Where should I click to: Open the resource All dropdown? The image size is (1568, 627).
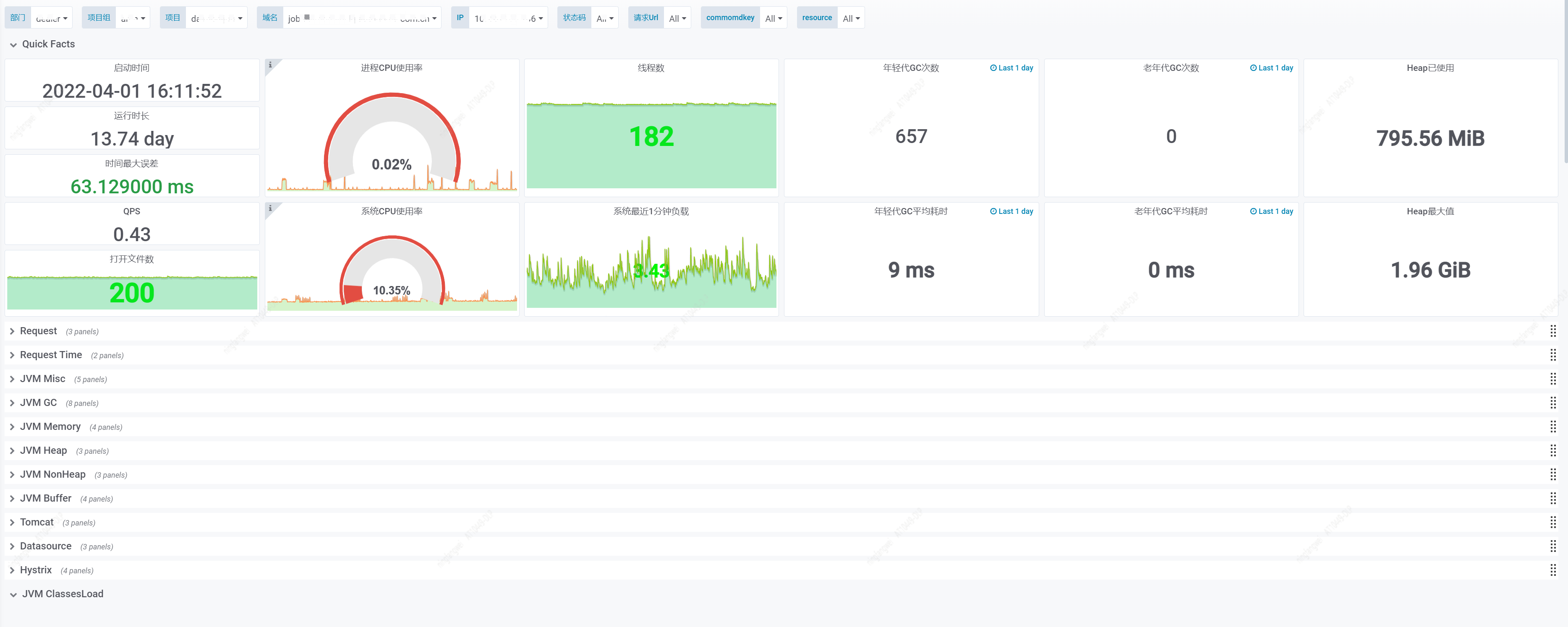click(850, 18)
